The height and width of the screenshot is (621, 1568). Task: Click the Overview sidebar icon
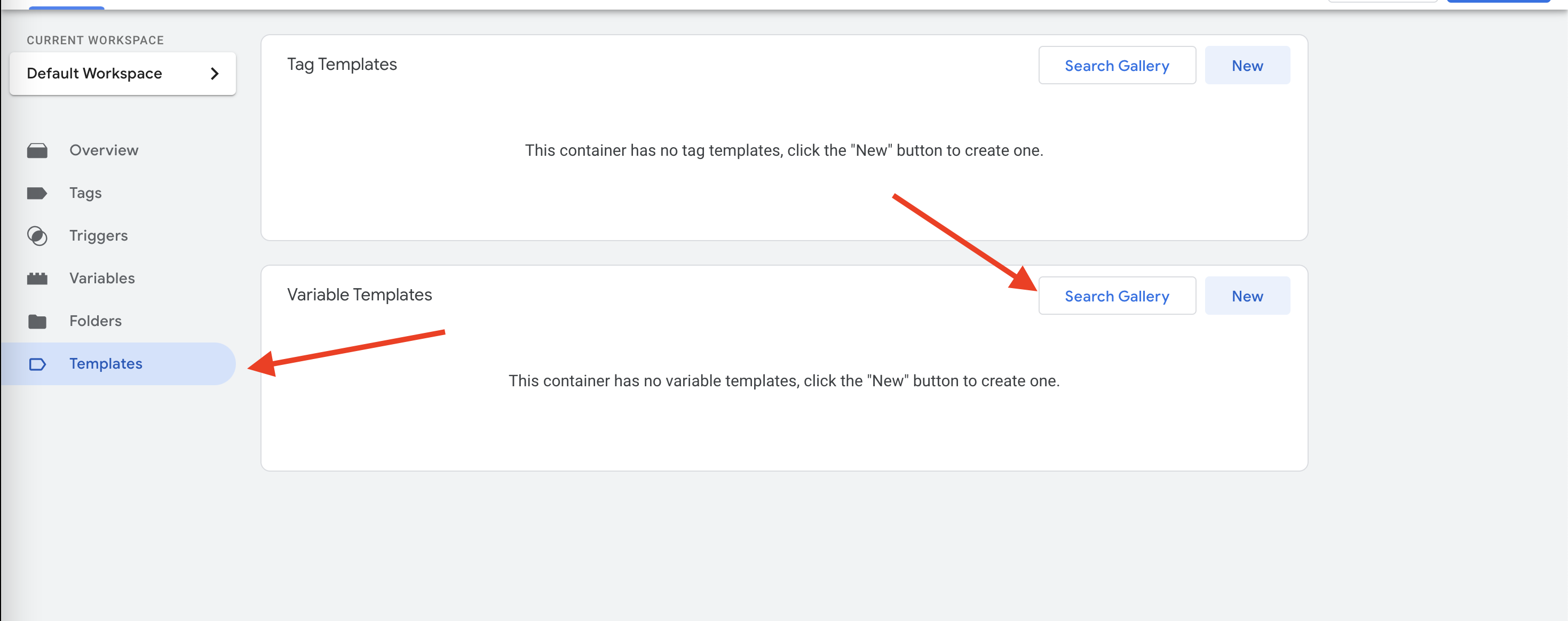click(37, 150)
